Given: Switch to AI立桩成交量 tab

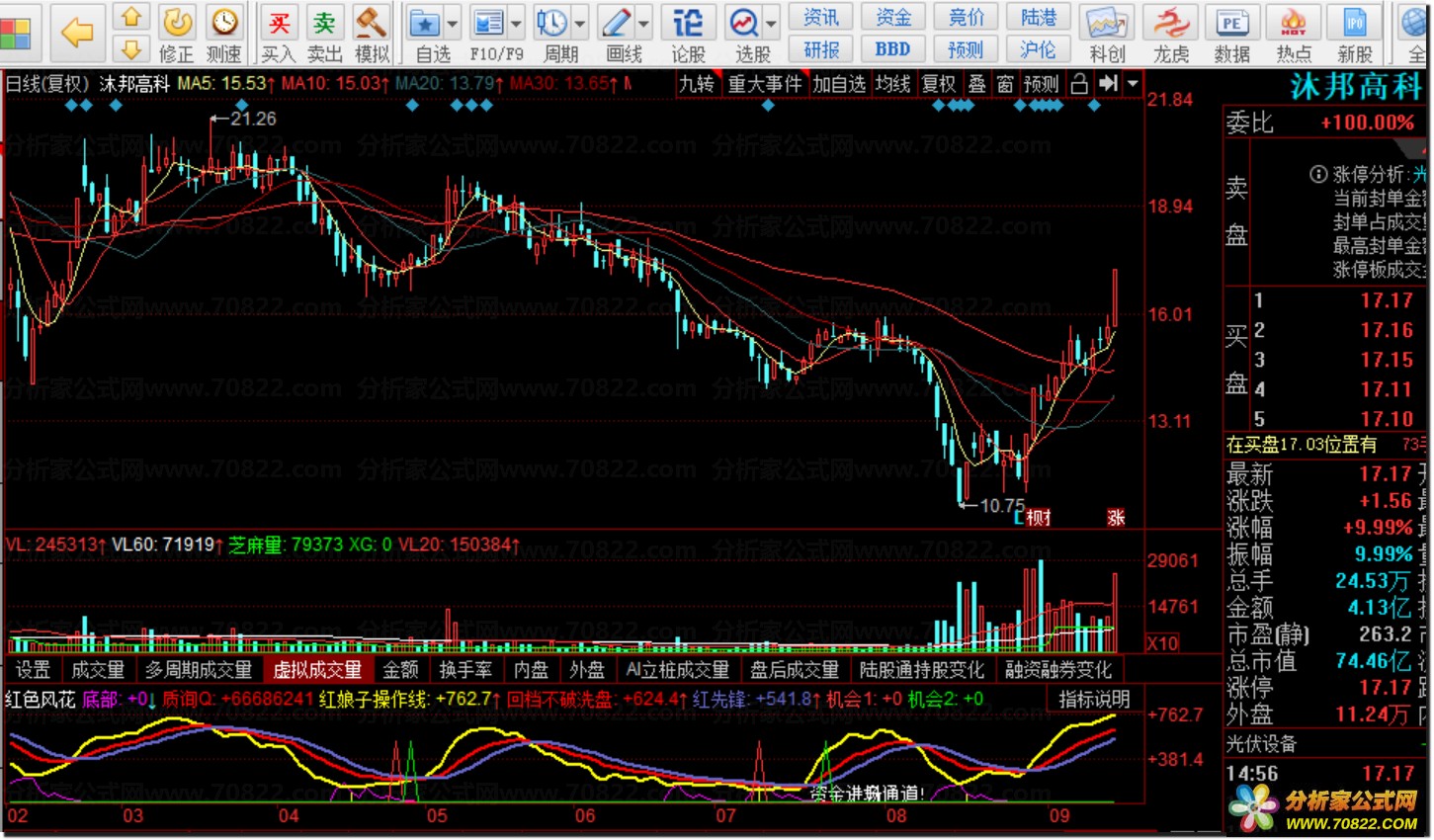Looking at the screenshot, I should (x=678, y=670).
